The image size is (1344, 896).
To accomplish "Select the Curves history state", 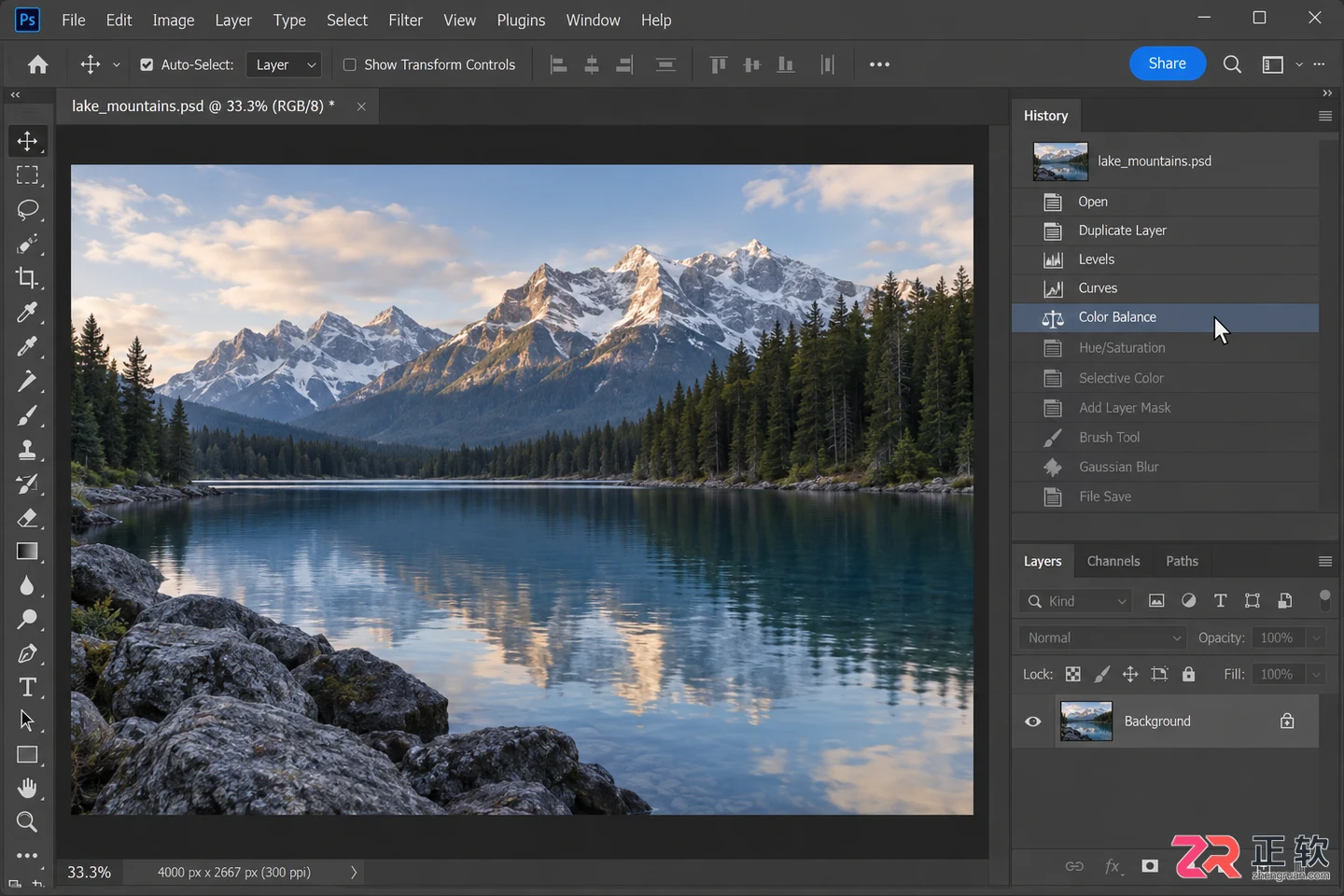I will (1166, 288).
